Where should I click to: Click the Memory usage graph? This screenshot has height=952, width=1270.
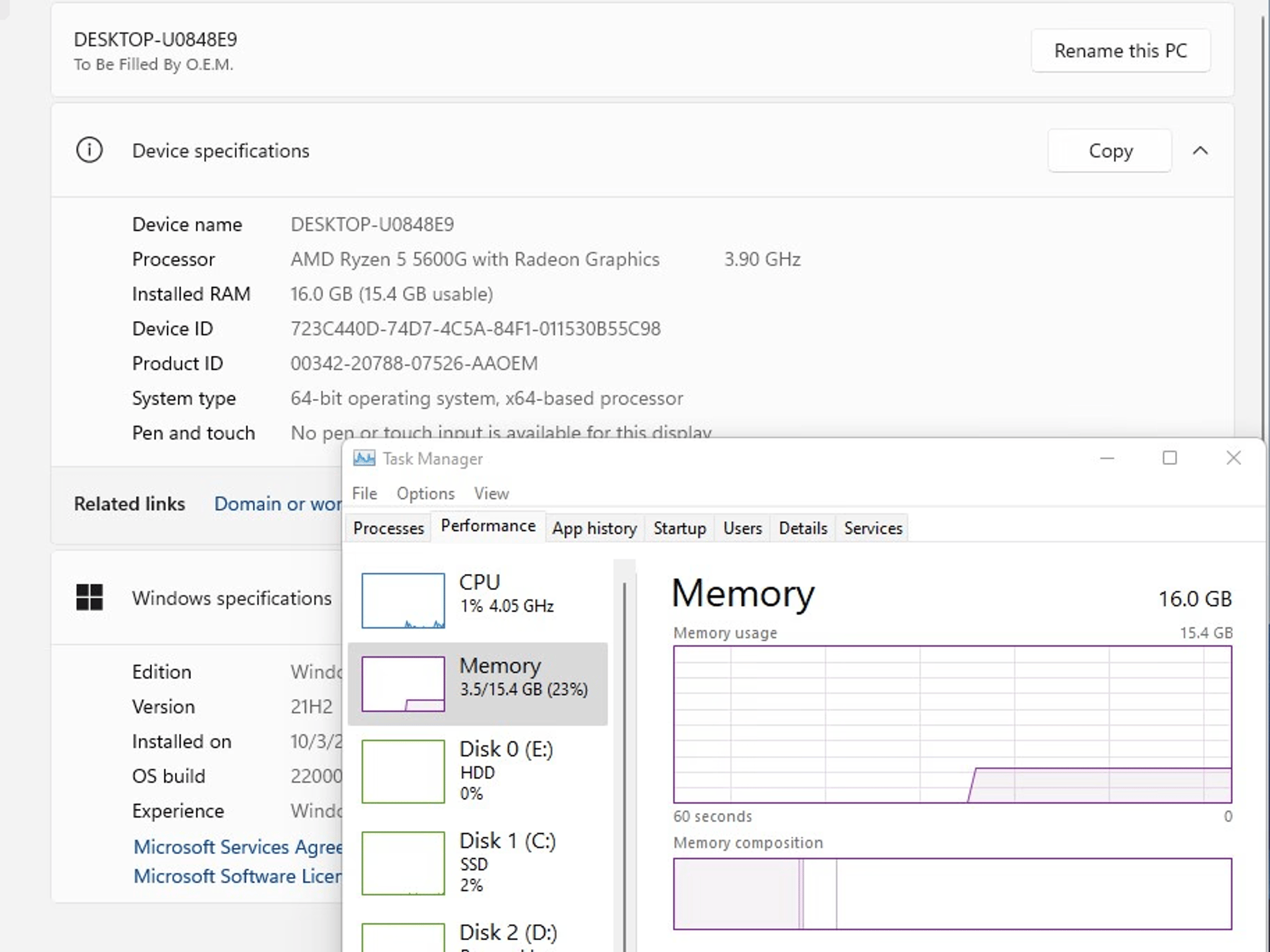[952, 724]
